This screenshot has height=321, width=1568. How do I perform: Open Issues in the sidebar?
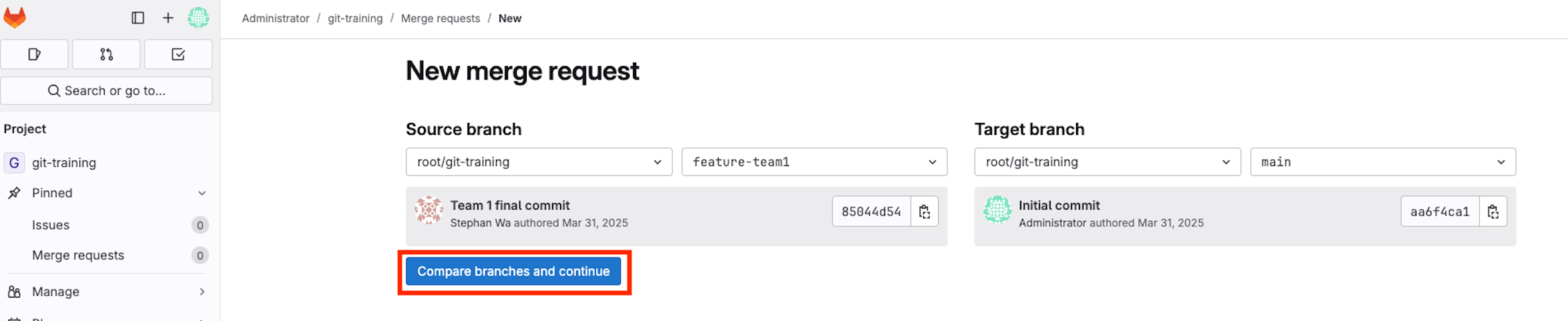click(x=51, y=226)
